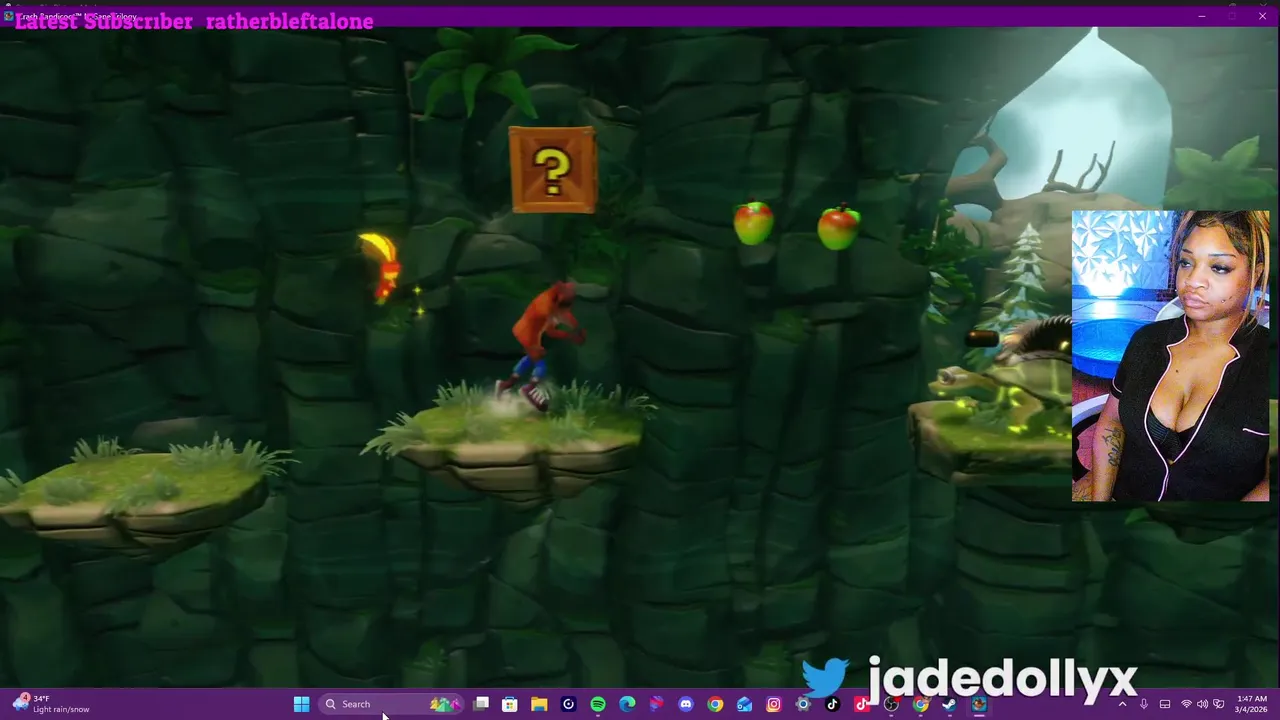Viewport: 1280px width, 720px height.
Task: Open the weather widget showing 34°F
Action: click(x=52, y=704)
